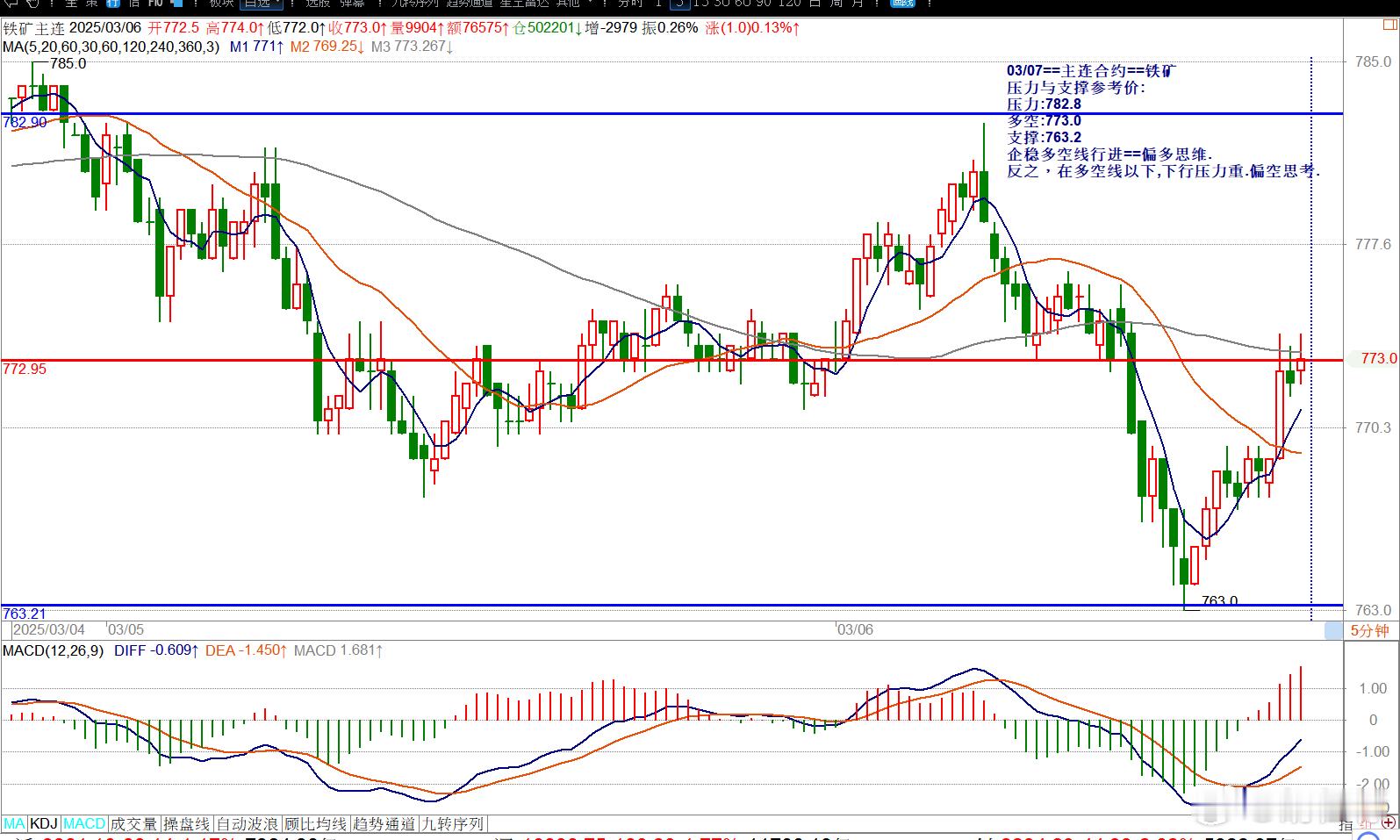
Task: Click the M1 771 moving average value
Action: pos(256,47)
